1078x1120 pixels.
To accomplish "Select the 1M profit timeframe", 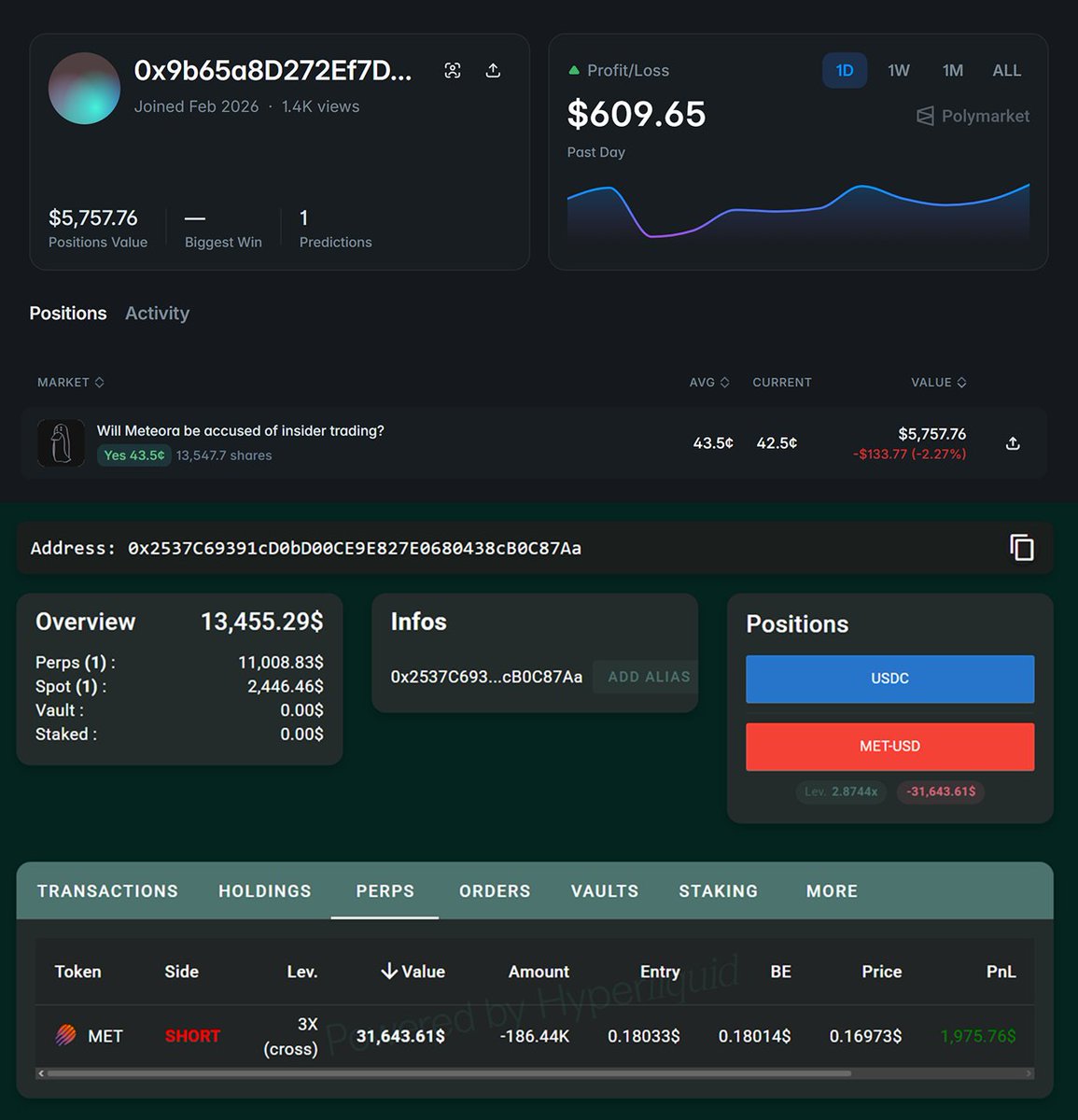I will point(953,71).
